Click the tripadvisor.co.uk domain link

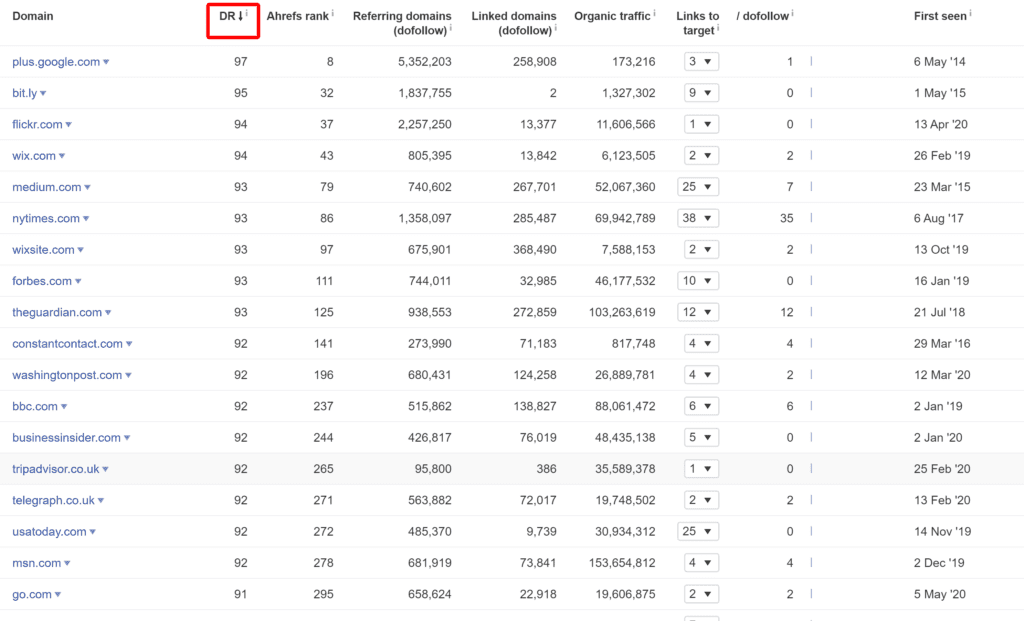coord(56,470)
